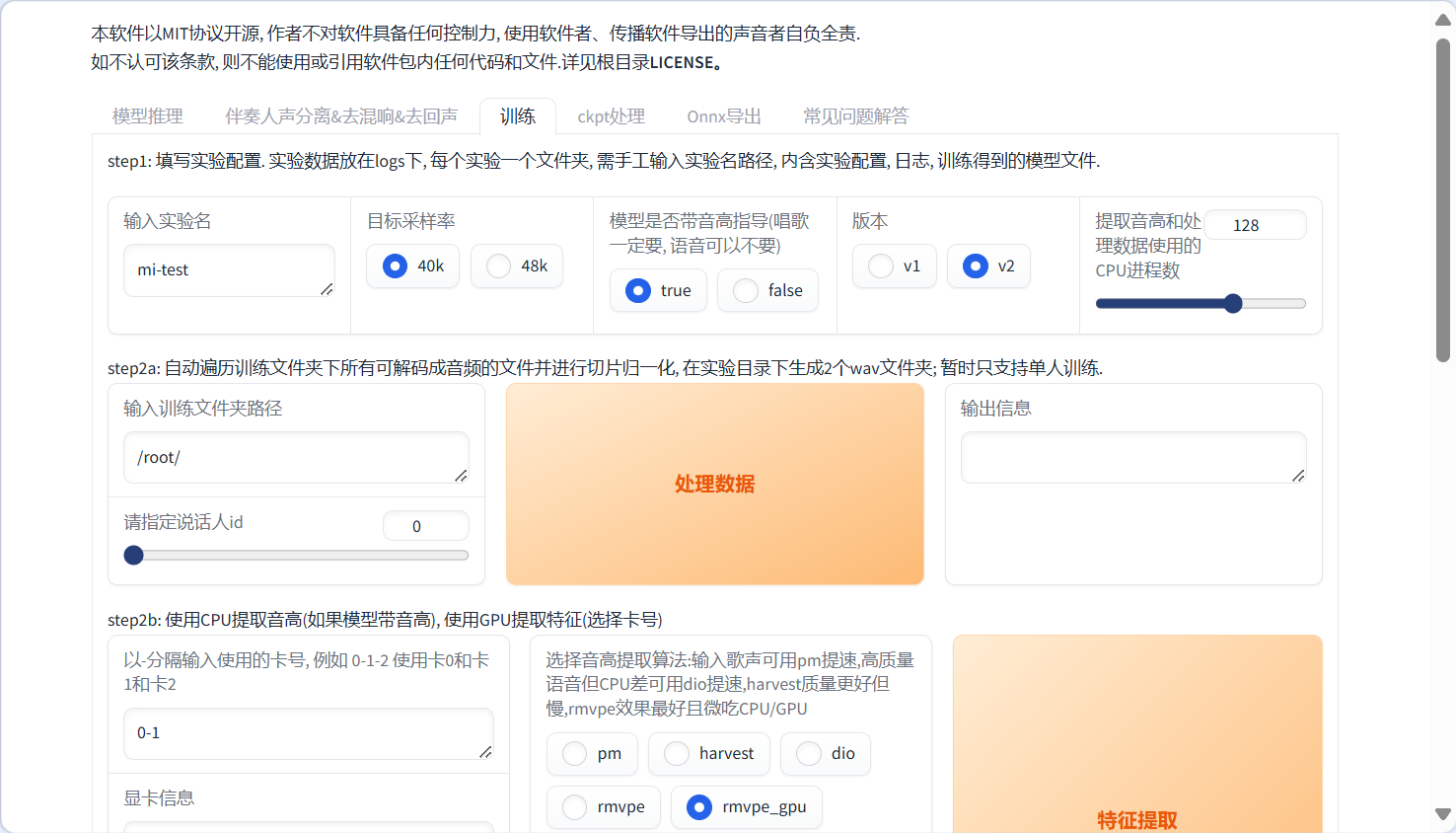Click the step2a description text
The image size is (1456, 833).
(x=605, y=368)
